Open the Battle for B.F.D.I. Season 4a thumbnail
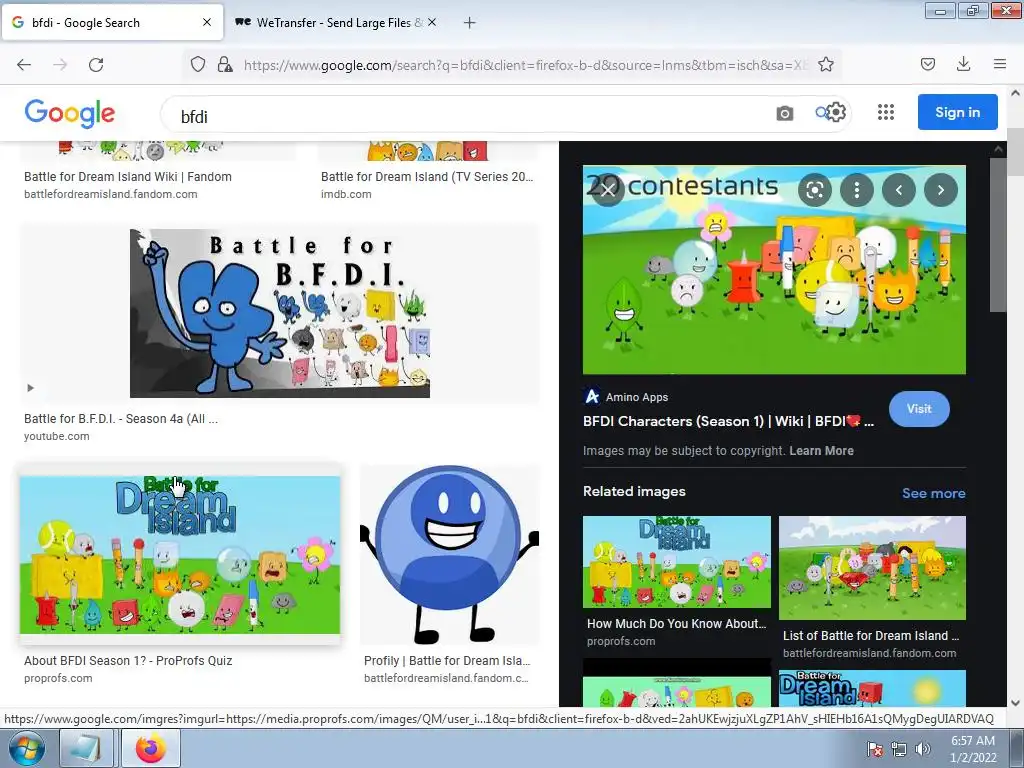The width and height of the screenshot is (1024, 768). coord(280,313)
